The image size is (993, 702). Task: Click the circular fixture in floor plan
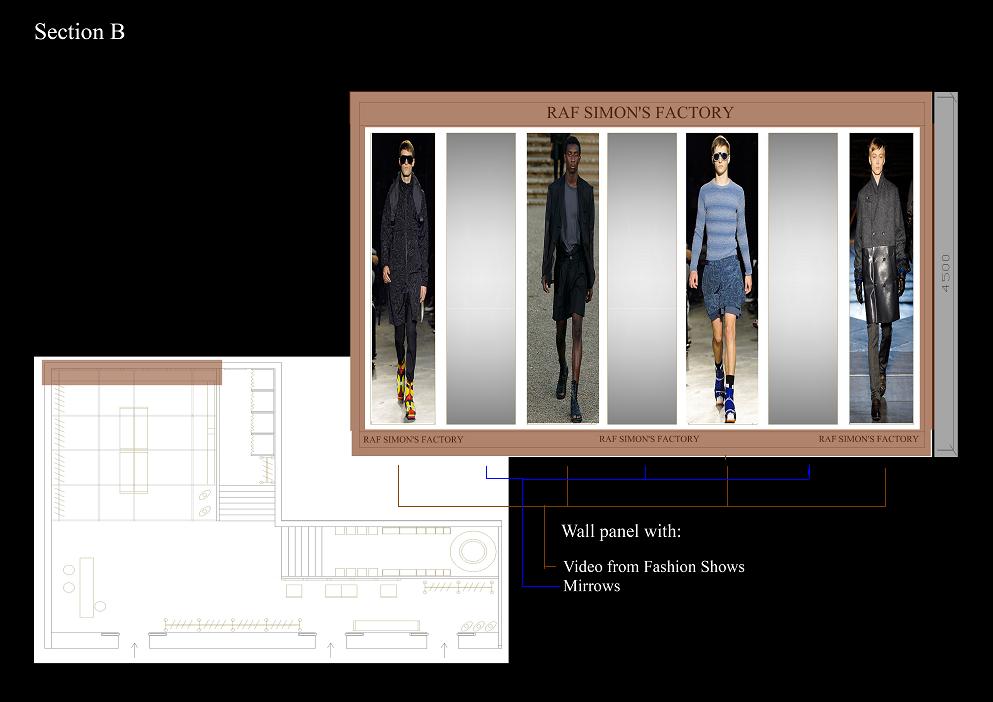[x=472, y=551]
